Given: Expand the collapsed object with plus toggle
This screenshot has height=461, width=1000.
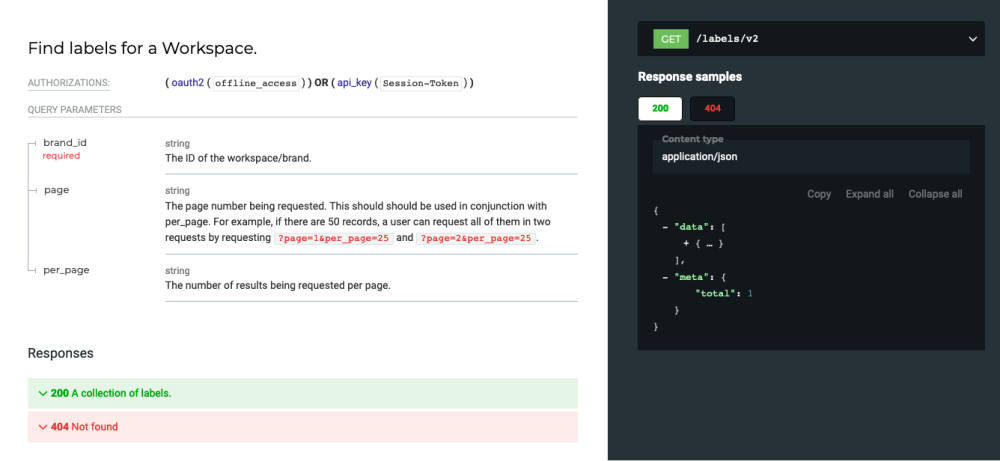Looking at the screenshot, I should (x=686, y=243).
